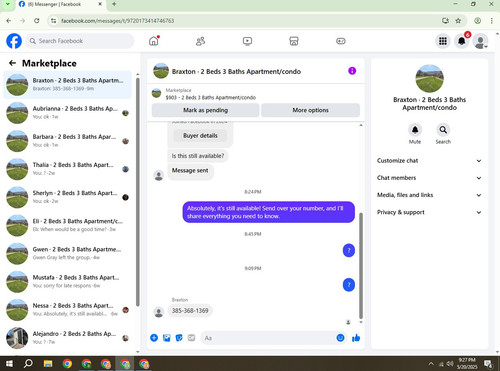Click the Search Facebook field
Image resolution: width=500 pixels, height=371 pixels.
(x=80, y=41)
